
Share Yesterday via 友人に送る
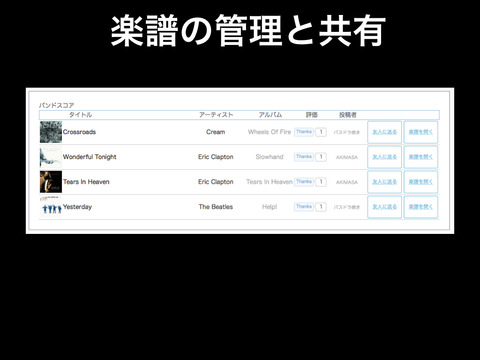[x=384, y=207]
